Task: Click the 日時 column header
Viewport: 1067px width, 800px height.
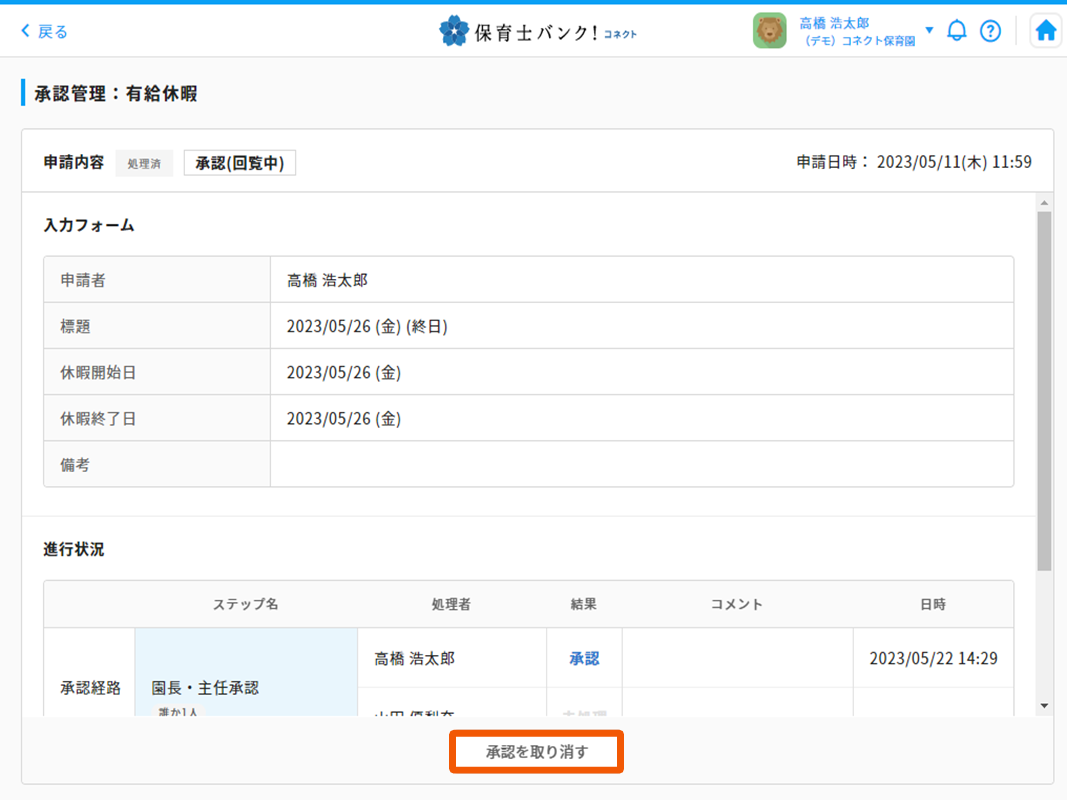Action: point(932,605)
